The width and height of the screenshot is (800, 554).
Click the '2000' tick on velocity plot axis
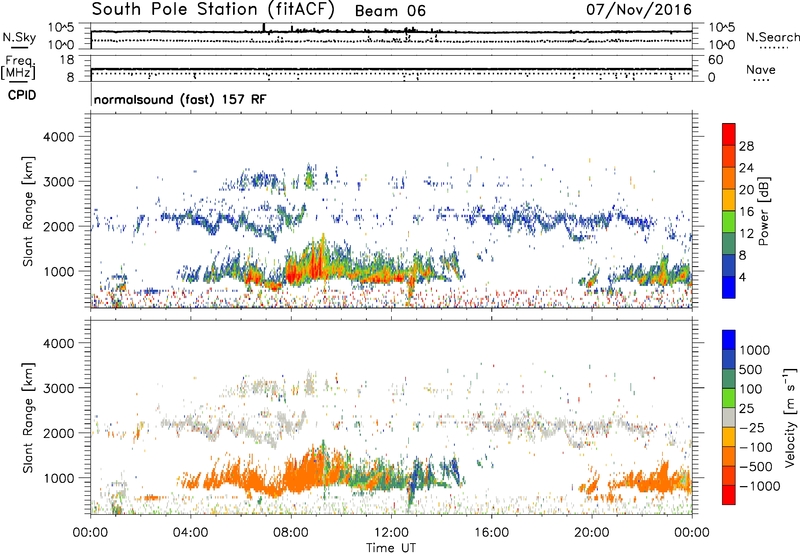pos(58,433)
